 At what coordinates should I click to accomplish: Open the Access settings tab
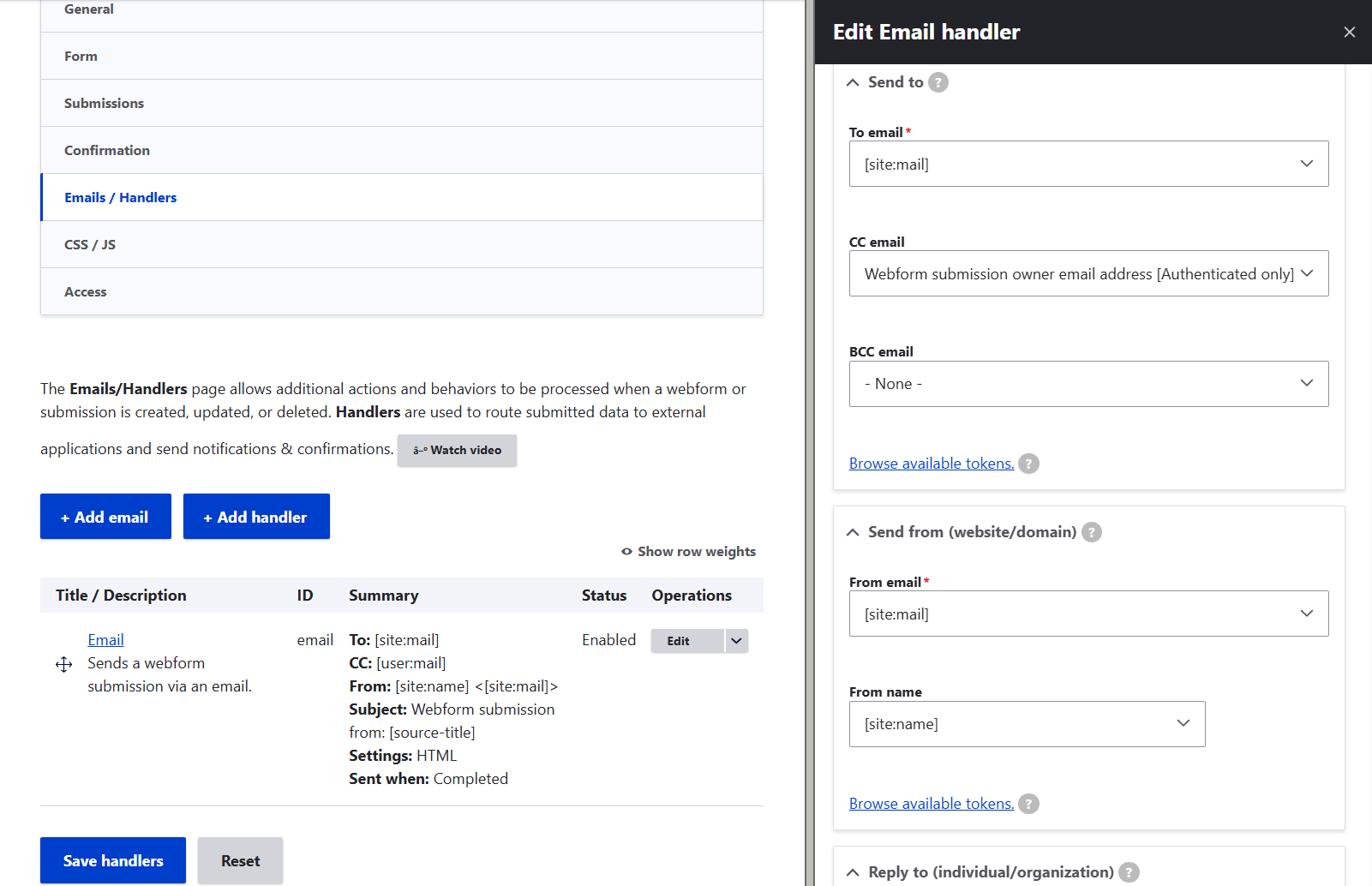click(x=402, y=291)
